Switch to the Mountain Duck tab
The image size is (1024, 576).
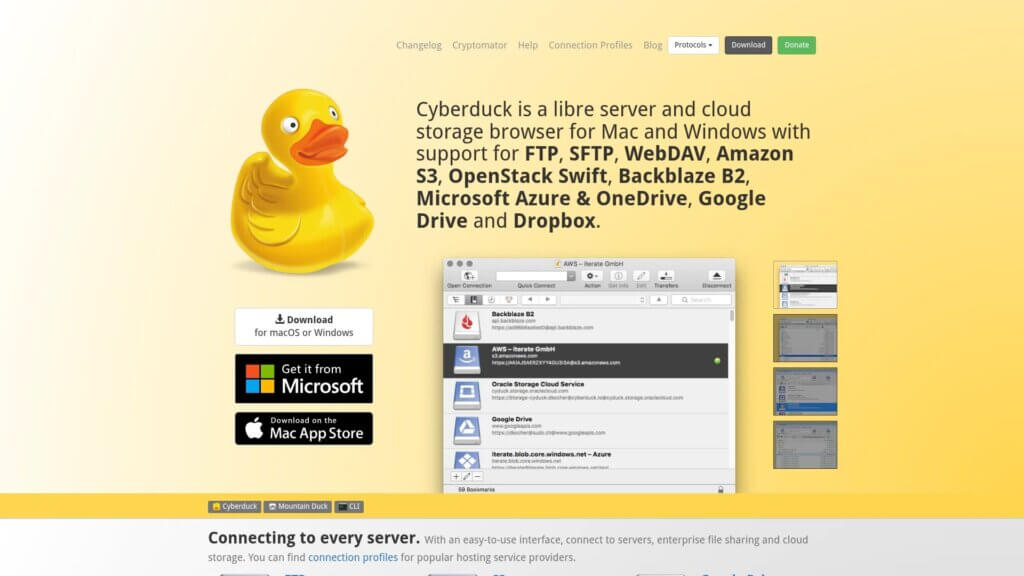pyautogui.click(x=297, y=506)
